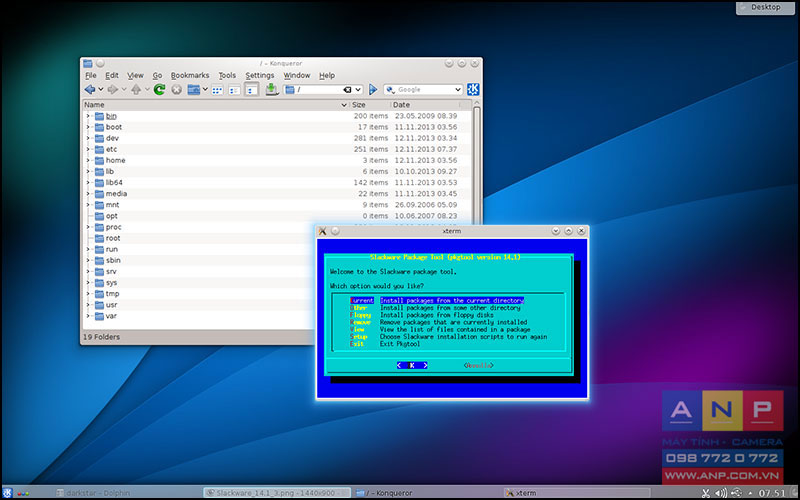Viewport: 800px width, 500px height.
Task: Click into the Google search field
Action: point(424,90)
